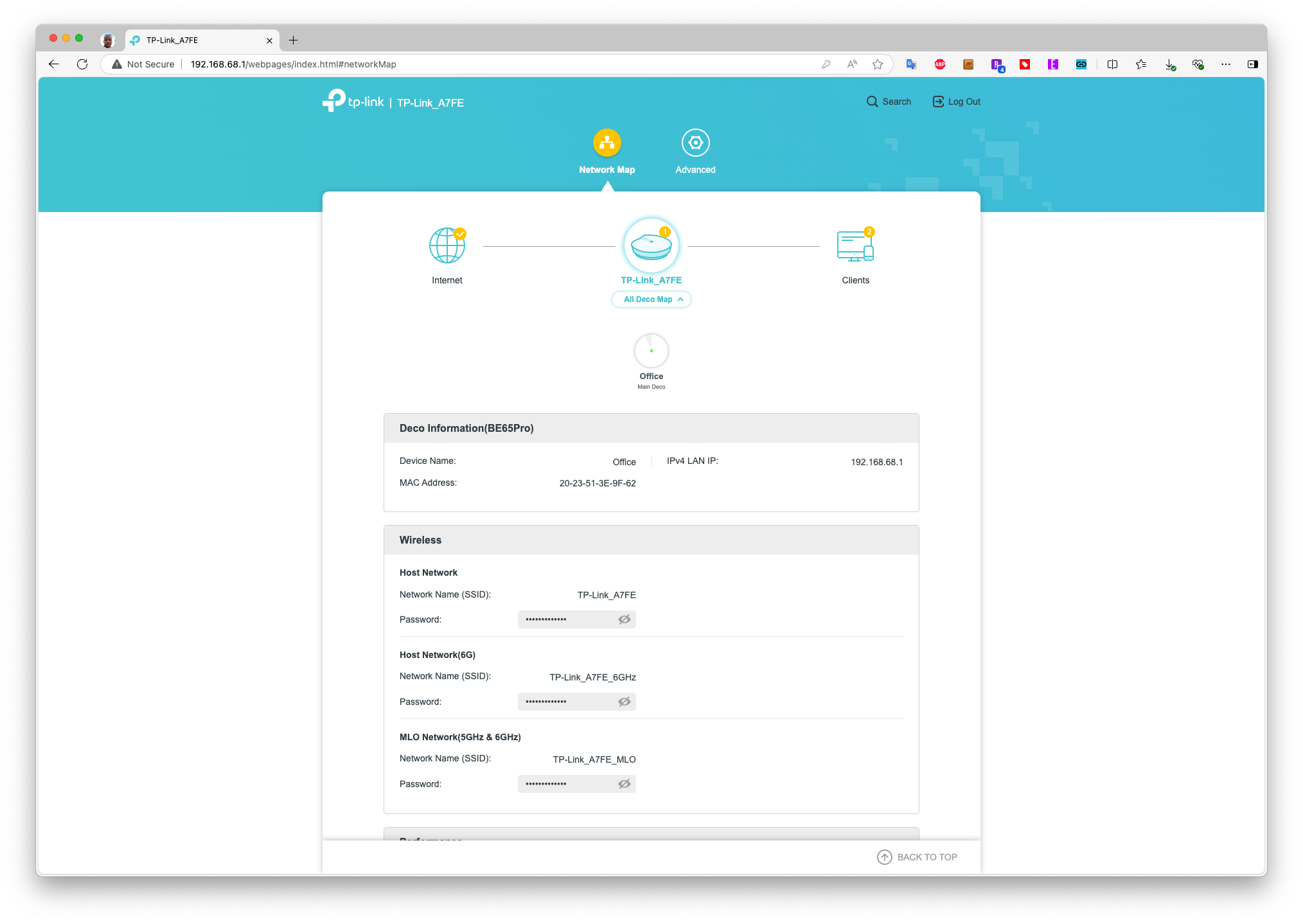
Task: Click the browser address bar URL
Action: [294, 64]
